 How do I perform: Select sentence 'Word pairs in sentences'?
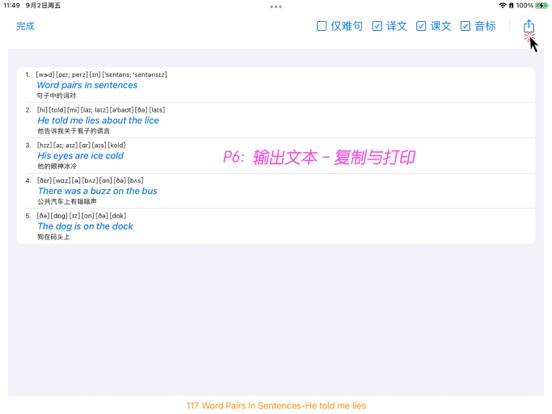(87, 85)
